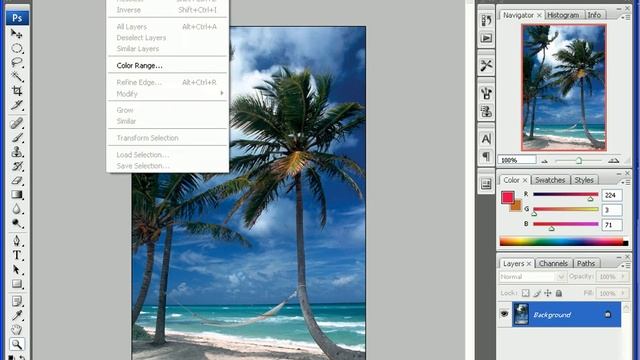Select the Hand tool
Screen dimensions: 640x360
(16, 330)
